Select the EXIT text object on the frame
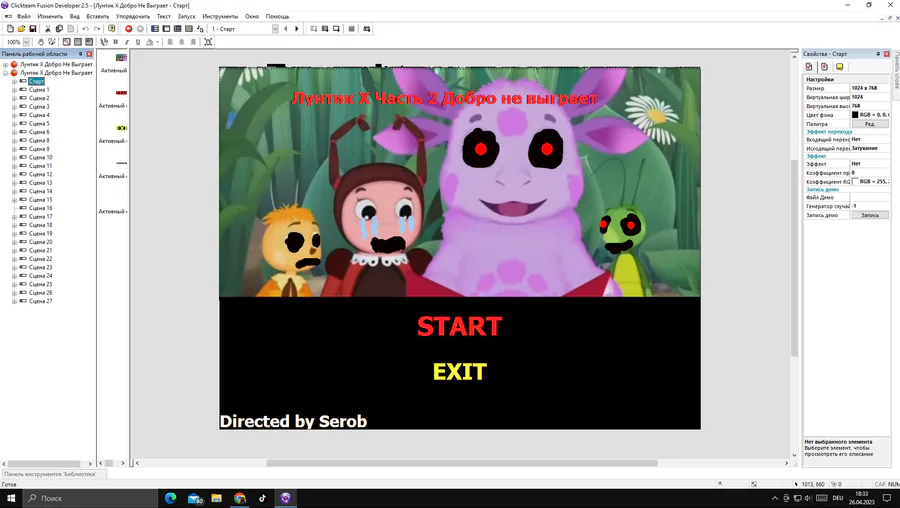Viewport: 900px width, 508px height. [x=460, y=372]
